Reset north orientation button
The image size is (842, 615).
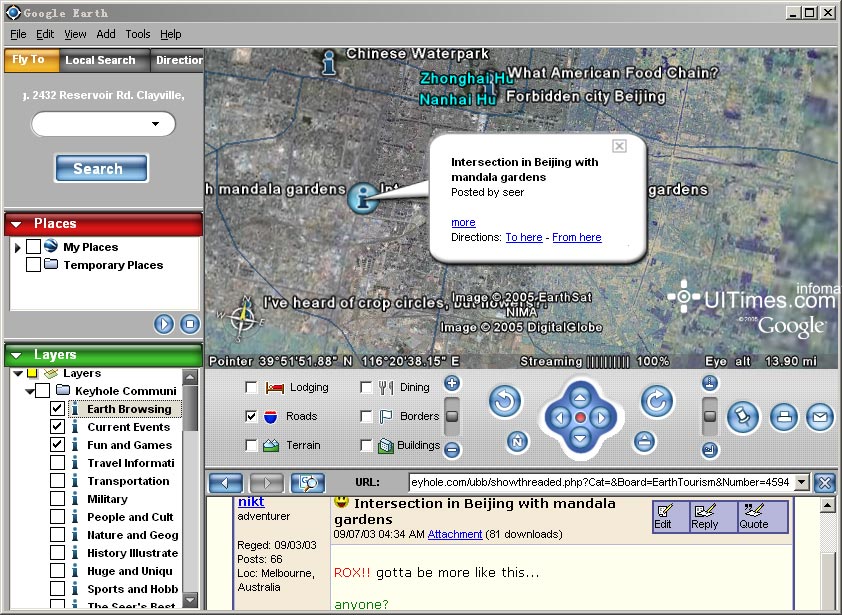point(517,442)
